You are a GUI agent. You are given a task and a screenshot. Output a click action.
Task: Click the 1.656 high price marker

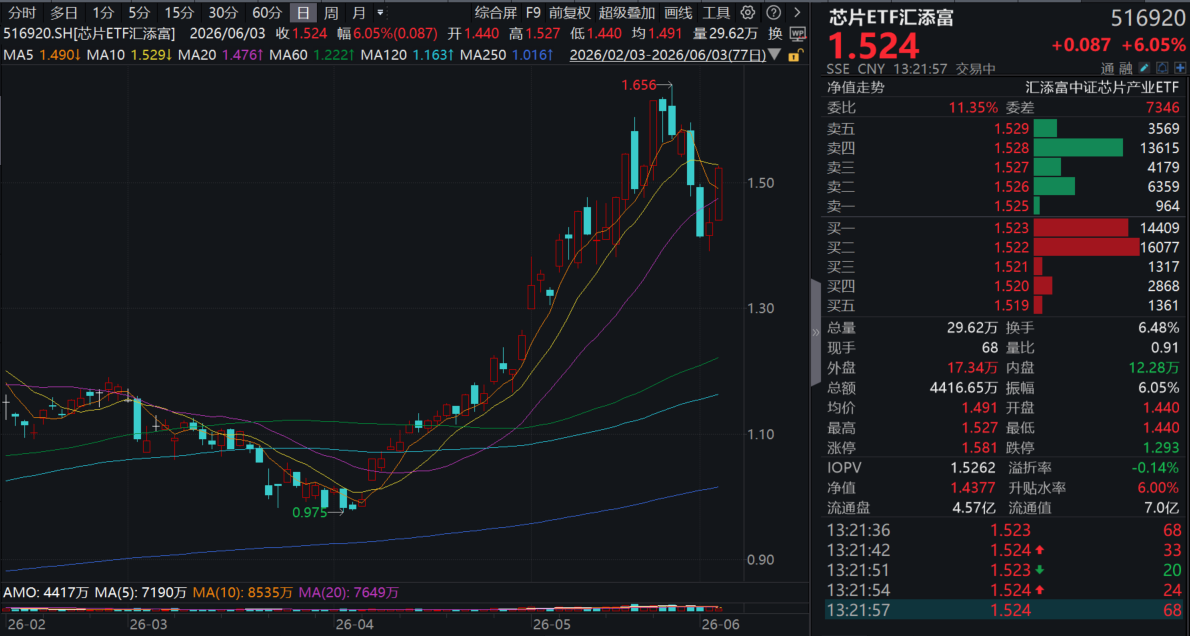point(638,85)
